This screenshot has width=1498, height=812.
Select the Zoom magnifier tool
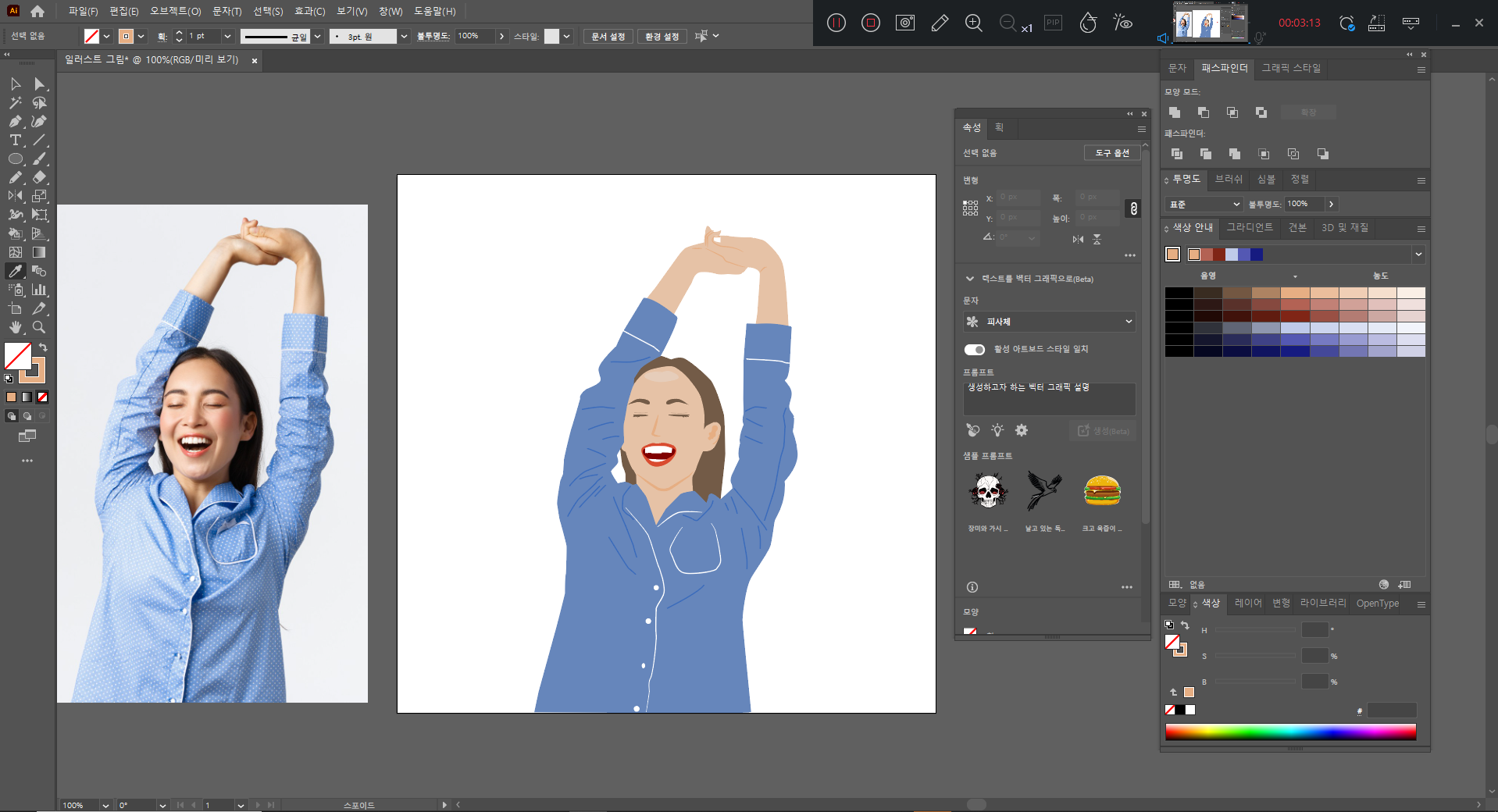[39, 327]
